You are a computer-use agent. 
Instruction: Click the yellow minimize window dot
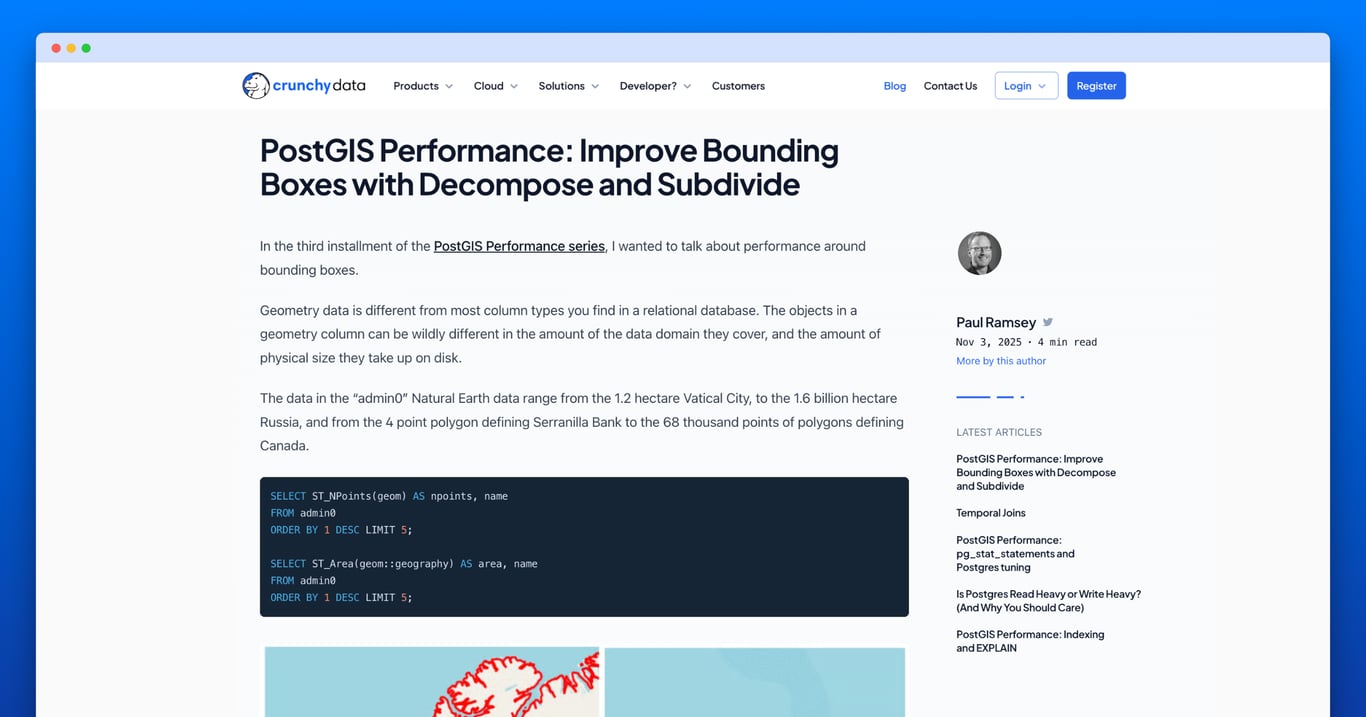click(x=71, y=48)
